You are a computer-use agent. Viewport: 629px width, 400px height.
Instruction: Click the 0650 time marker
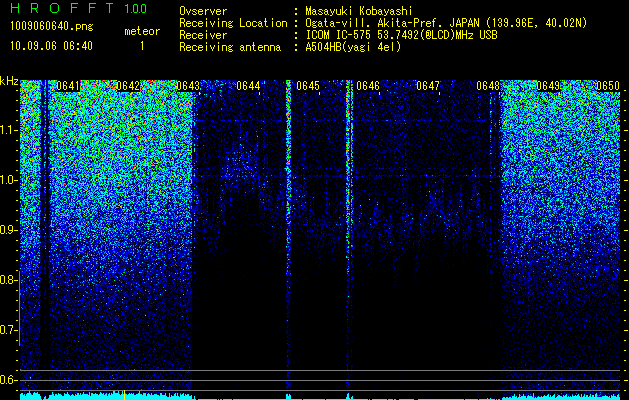[x=608, y=86]
